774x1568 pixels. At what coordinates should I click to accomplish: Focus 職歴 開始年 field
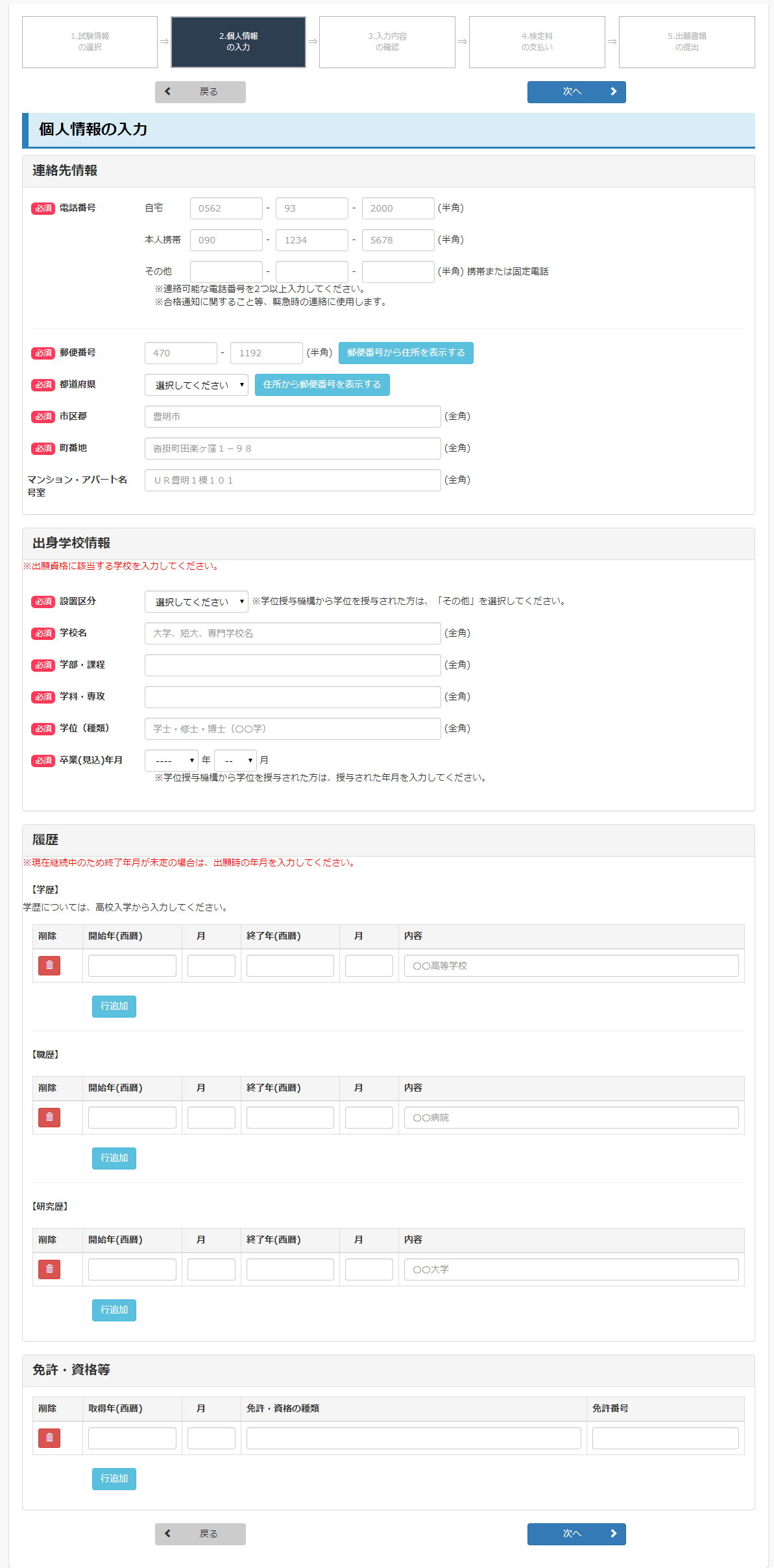pos(132,1118)
